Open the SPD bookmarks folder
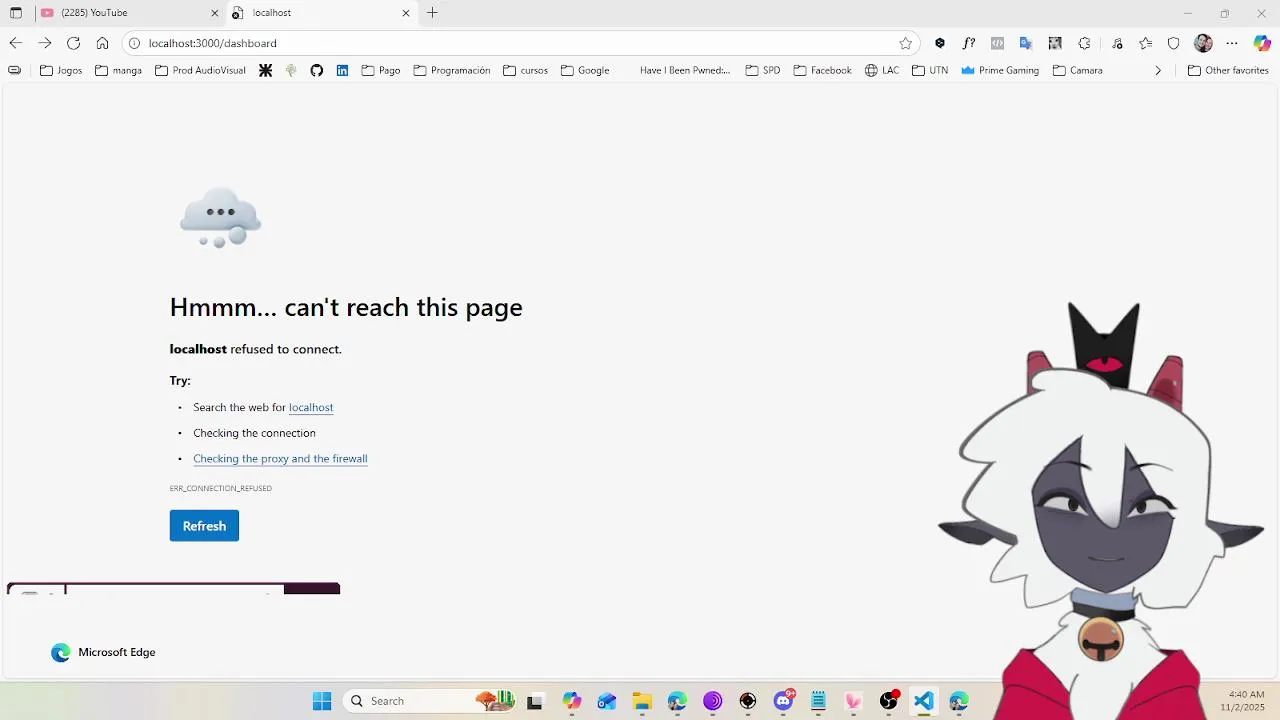 pos(763,70)
